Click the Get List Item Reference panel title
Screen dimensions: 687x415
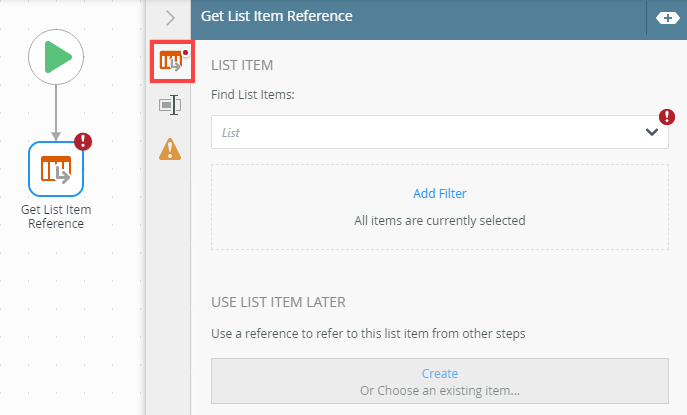276,17
